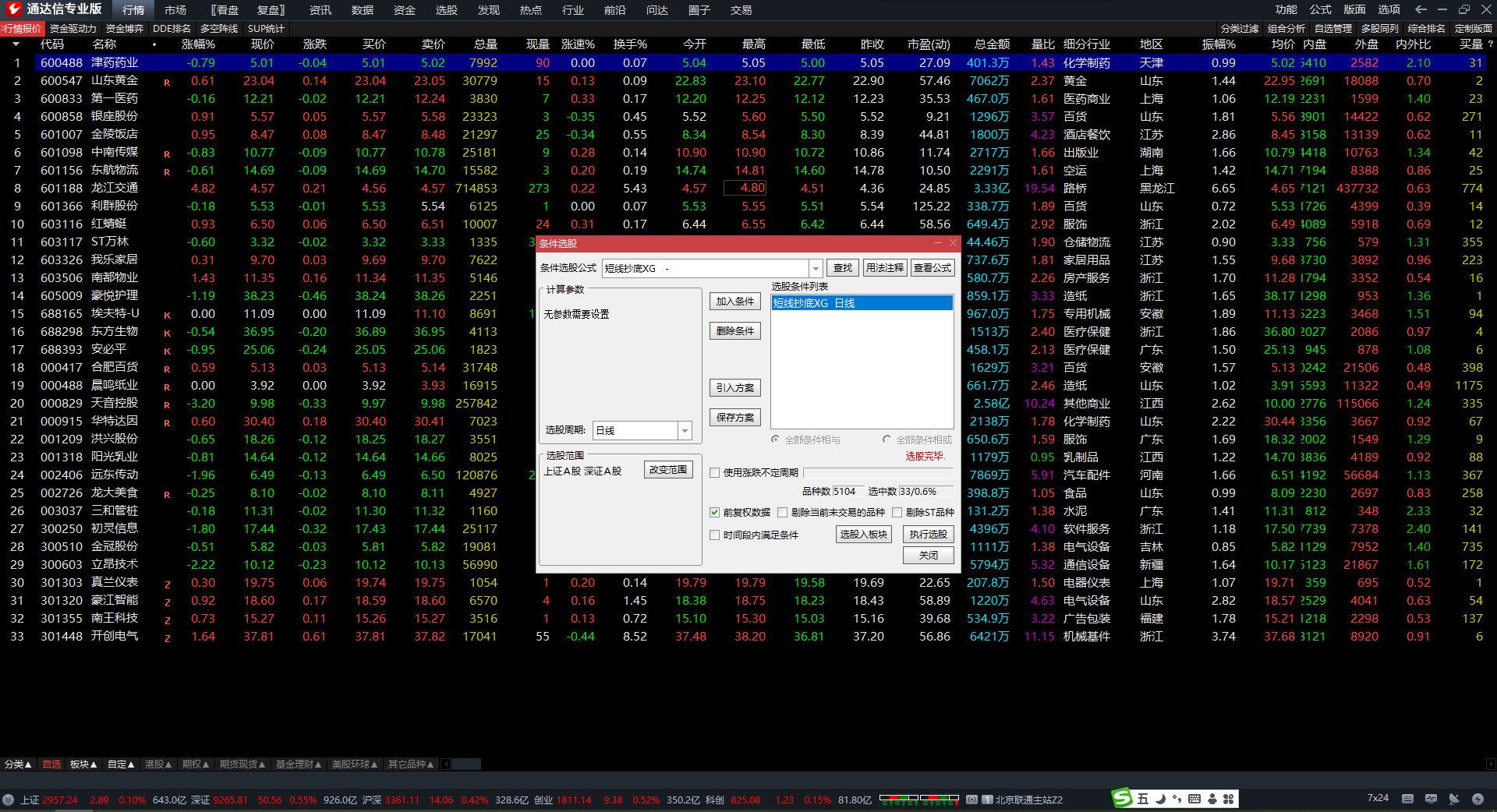Viewport: 1497px width, 812px height.
Task: Click the Tongdaxin red logo icon
Action: pos(13,9)
